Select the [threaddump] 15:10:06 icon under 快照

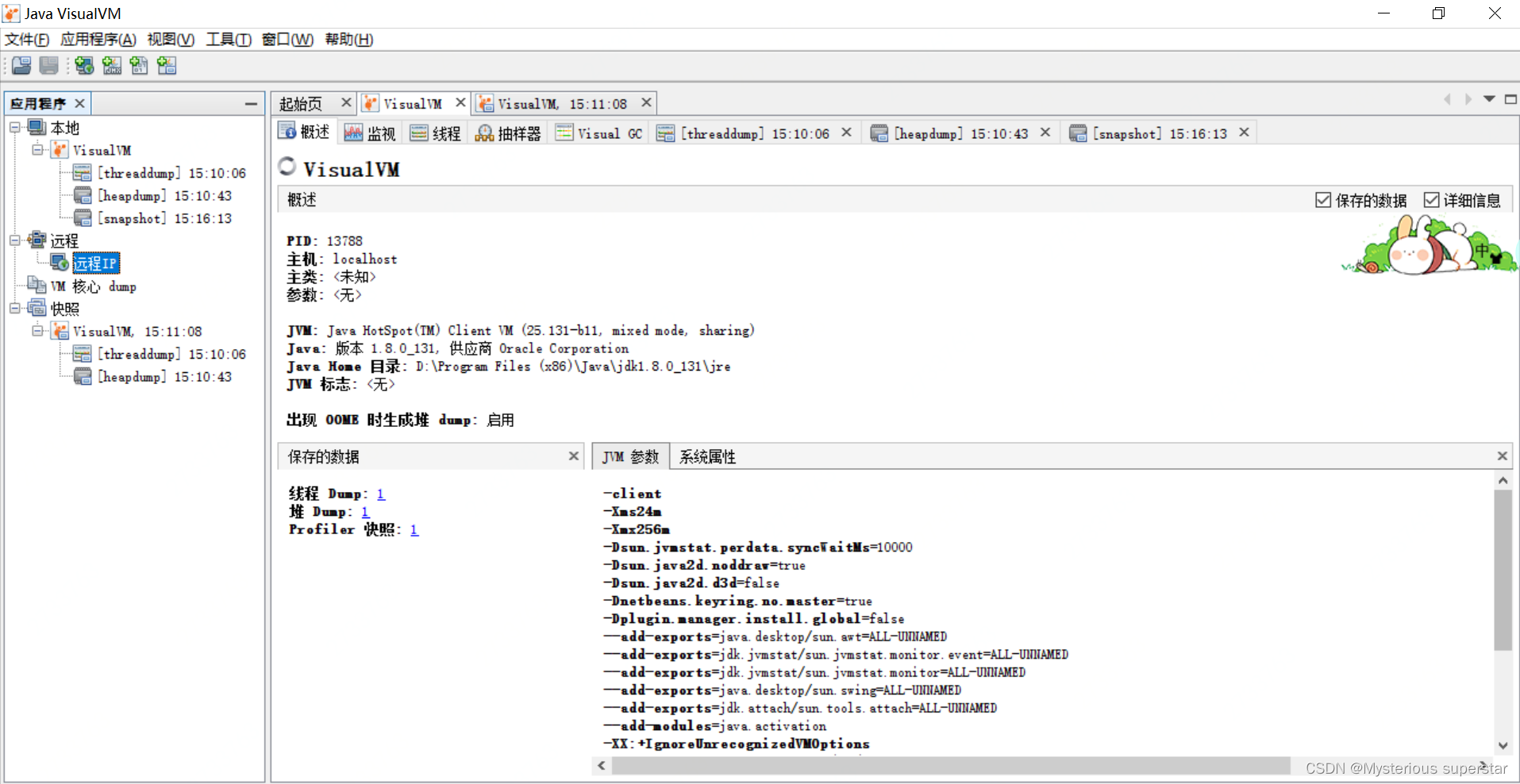point(83,354)
